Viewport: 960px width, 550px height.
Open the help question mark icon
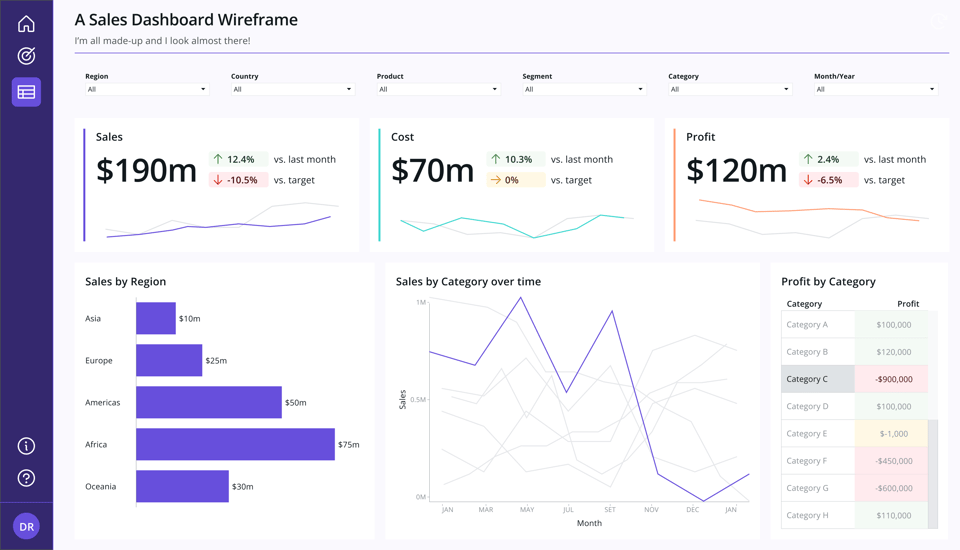pyautogui.click(x=26, y=478)
